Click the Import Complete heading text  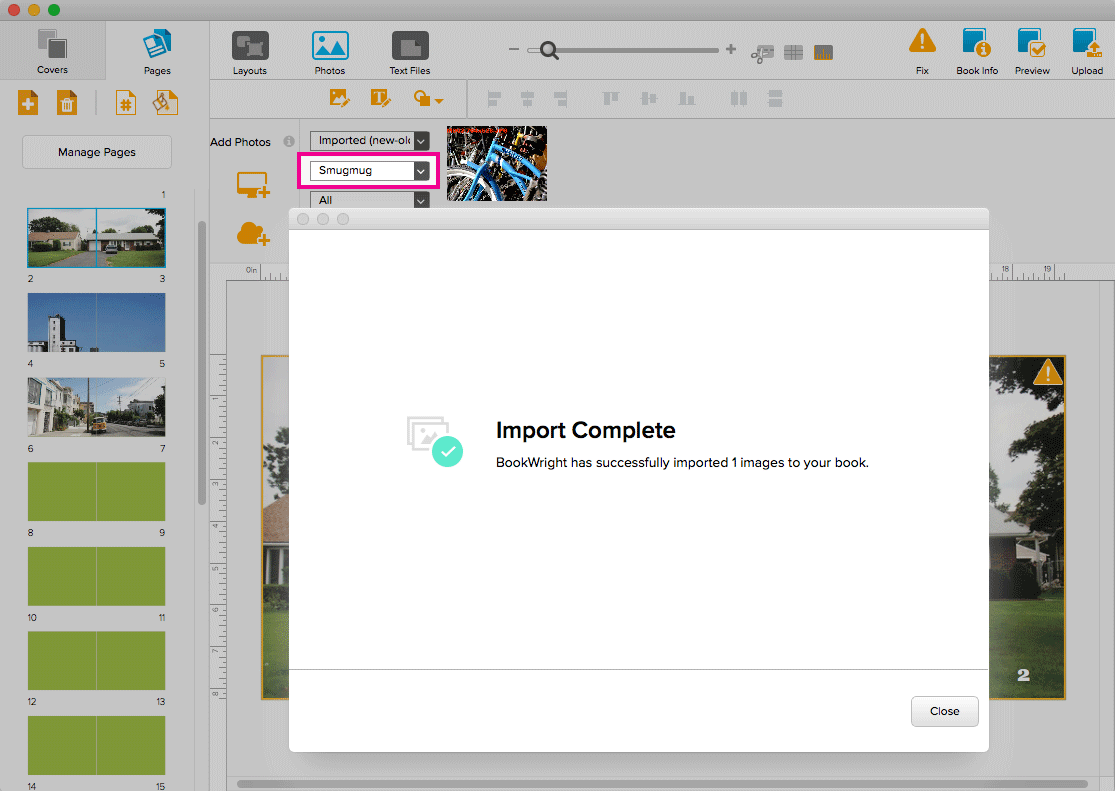585,430
